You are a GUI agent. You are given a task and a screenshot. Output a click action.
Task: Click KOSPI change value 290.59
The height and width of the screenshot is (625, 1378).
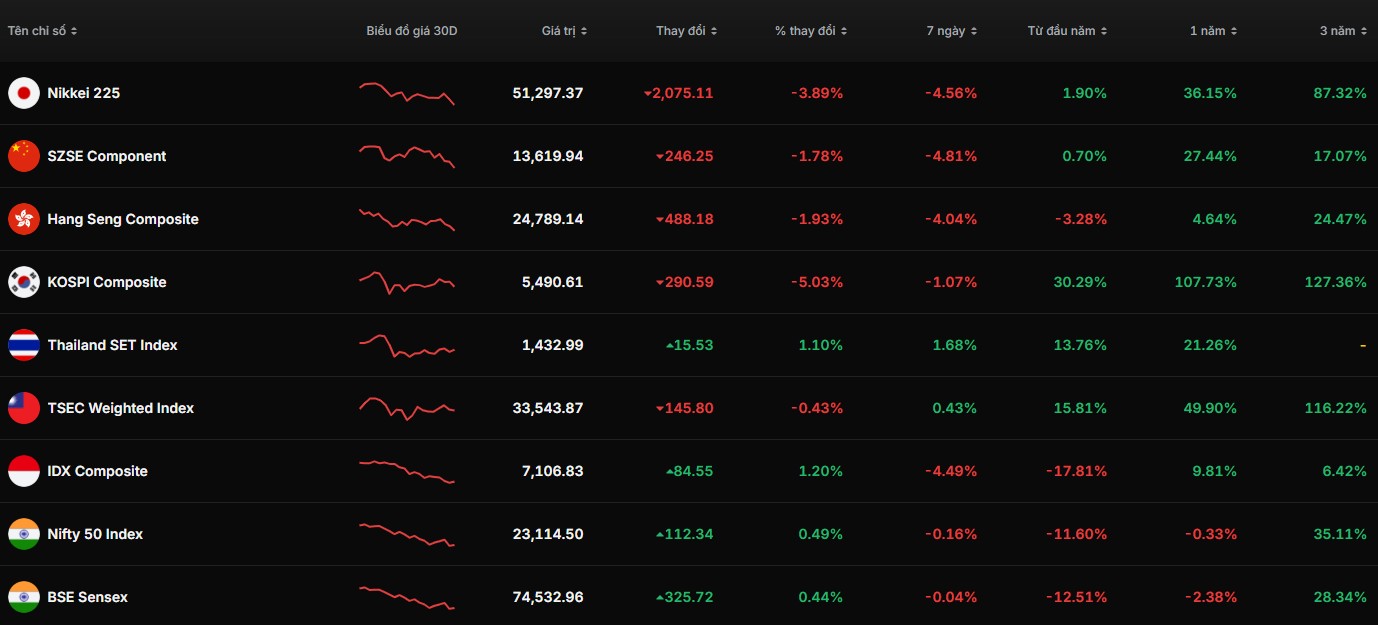click(685, 282)
